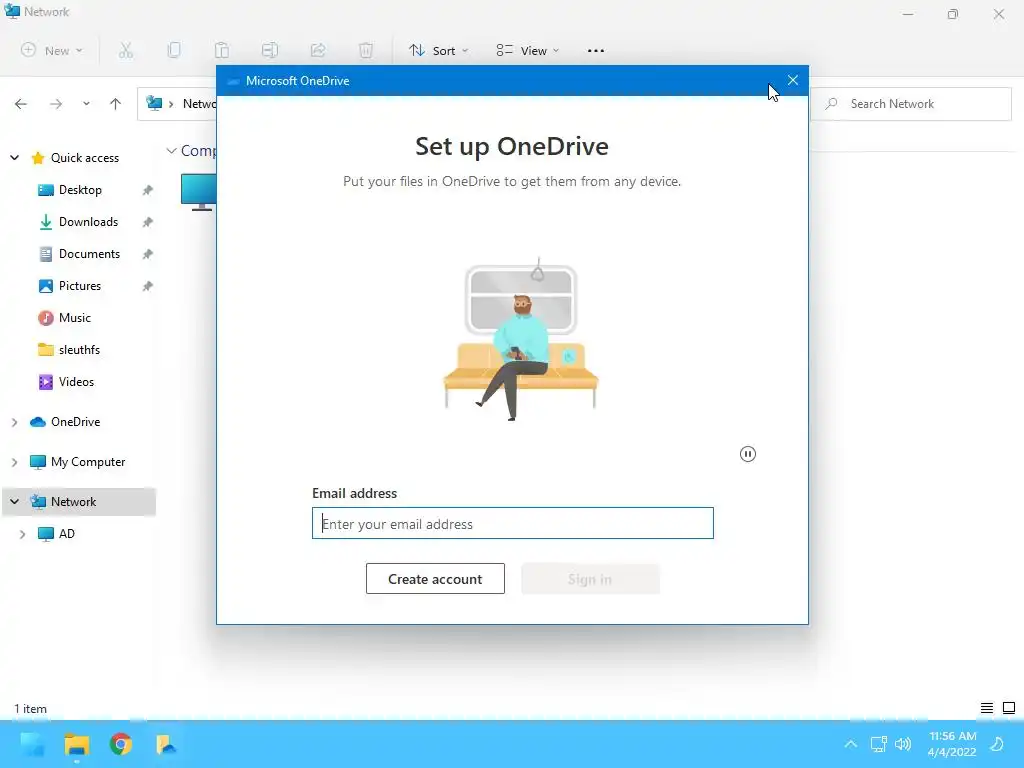Pause the OneDrive setup animation

coord(748,454)
